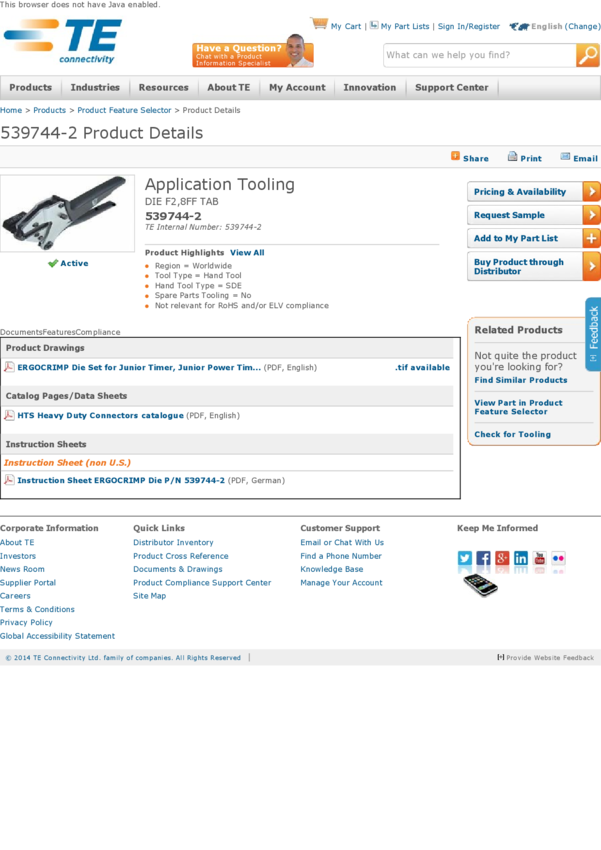The width and height of the screenshot is (601, 850).
Task: Click the My Part Lists icon
Action: pyautogui.click(x=374, y=25)
